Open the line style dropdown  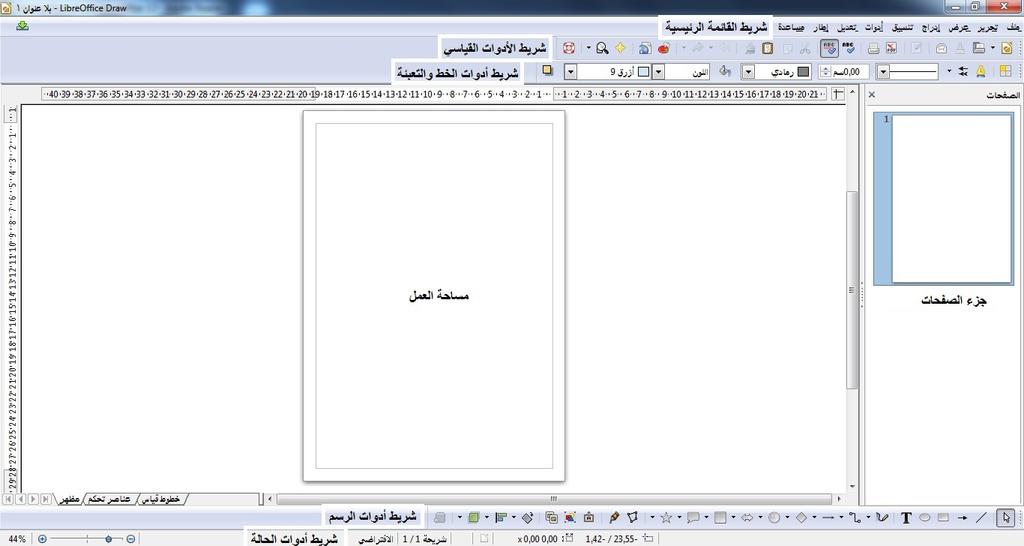tap(883, 71)
